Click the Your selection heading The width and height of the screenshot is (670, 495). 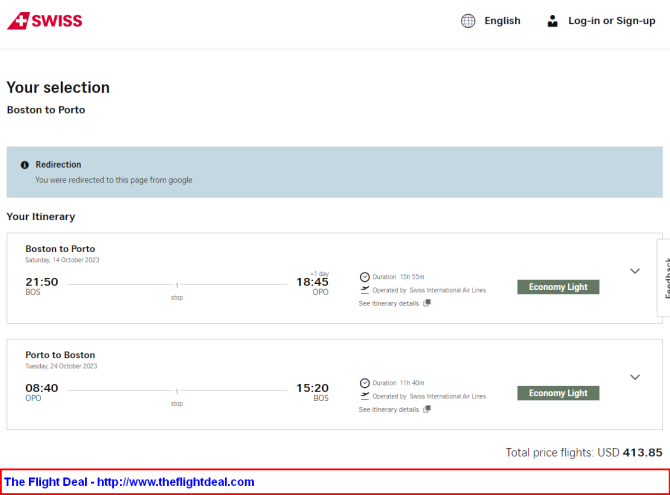pyautogui.click(x=58, y=88)
